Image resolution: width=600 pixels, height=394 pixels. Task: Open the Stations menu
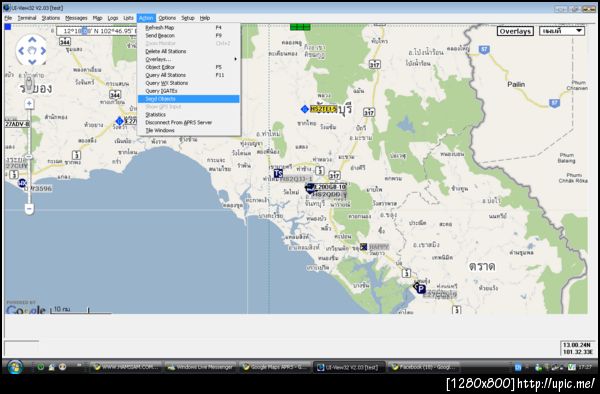point(51,18)
